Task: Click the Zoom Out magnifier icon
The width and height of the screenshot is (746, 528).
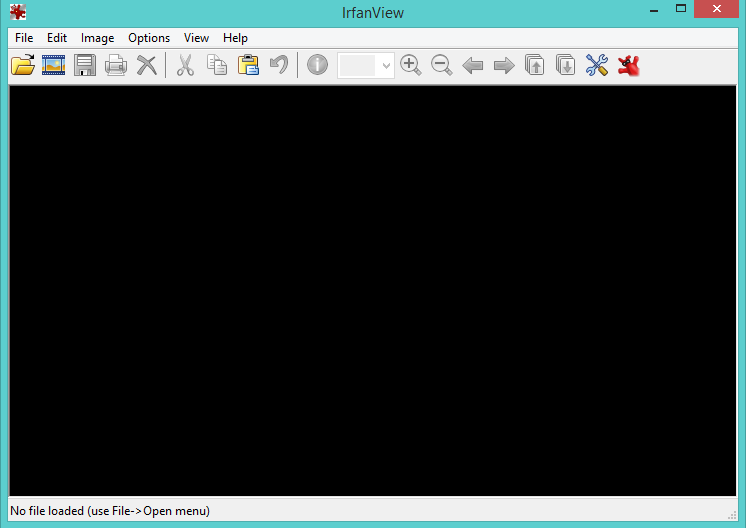Action: click(441, 66)
